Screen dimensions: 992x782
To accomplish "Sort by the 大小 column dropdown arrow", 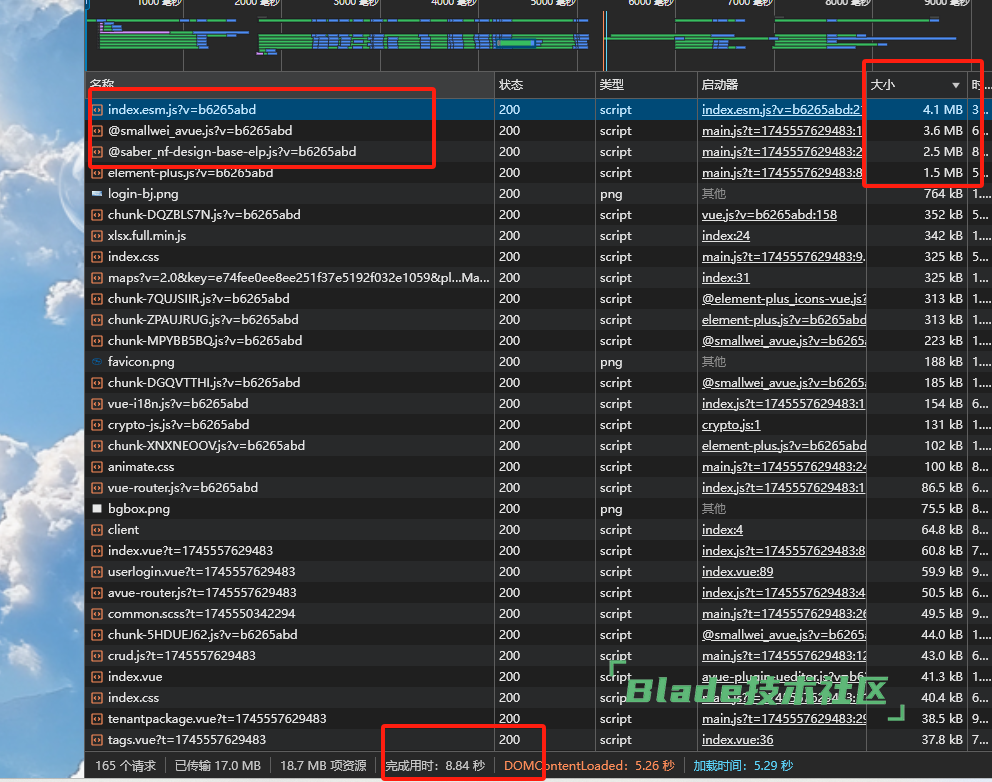I will tap(955, 85).
